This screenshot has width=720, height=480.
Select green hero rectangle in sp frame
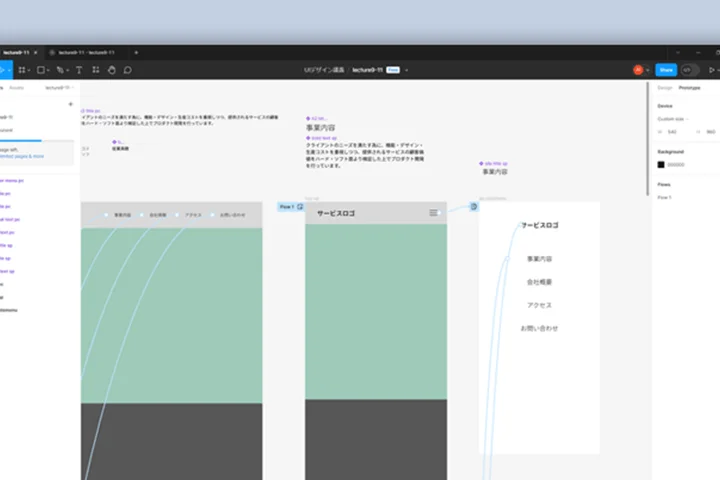pos(376,312)
